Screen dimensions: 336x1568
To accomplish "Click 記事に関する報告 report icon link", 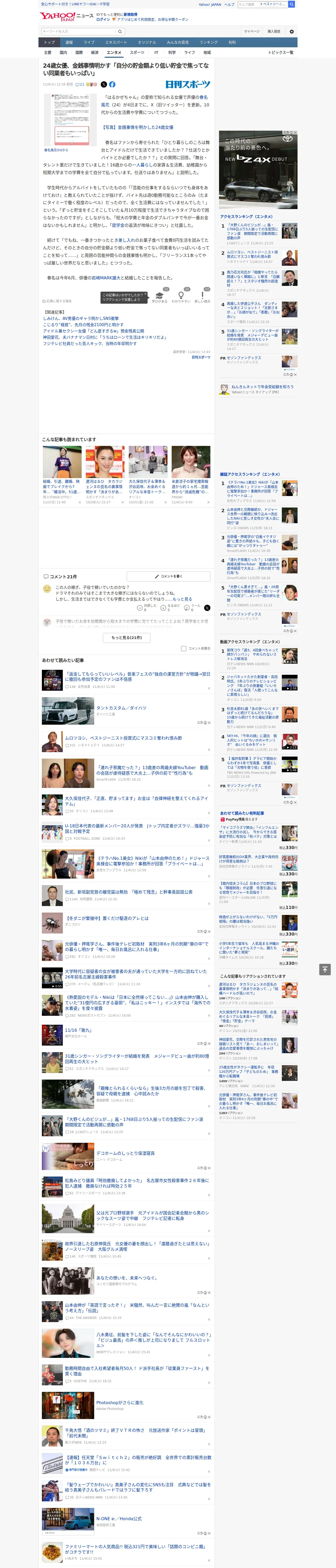I will (x=57, y=301).
